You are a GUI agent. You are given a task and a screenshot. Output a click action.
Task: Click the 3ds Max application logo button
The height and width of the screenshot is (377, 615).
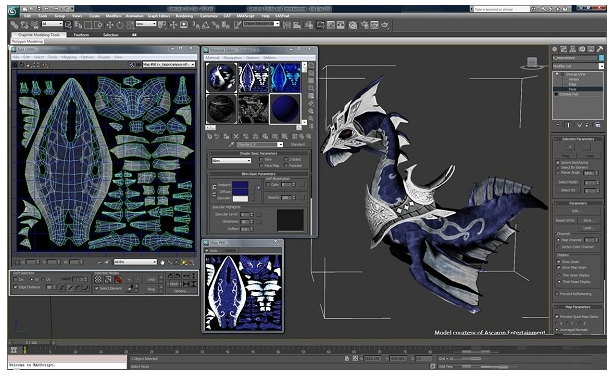point(14,11)
